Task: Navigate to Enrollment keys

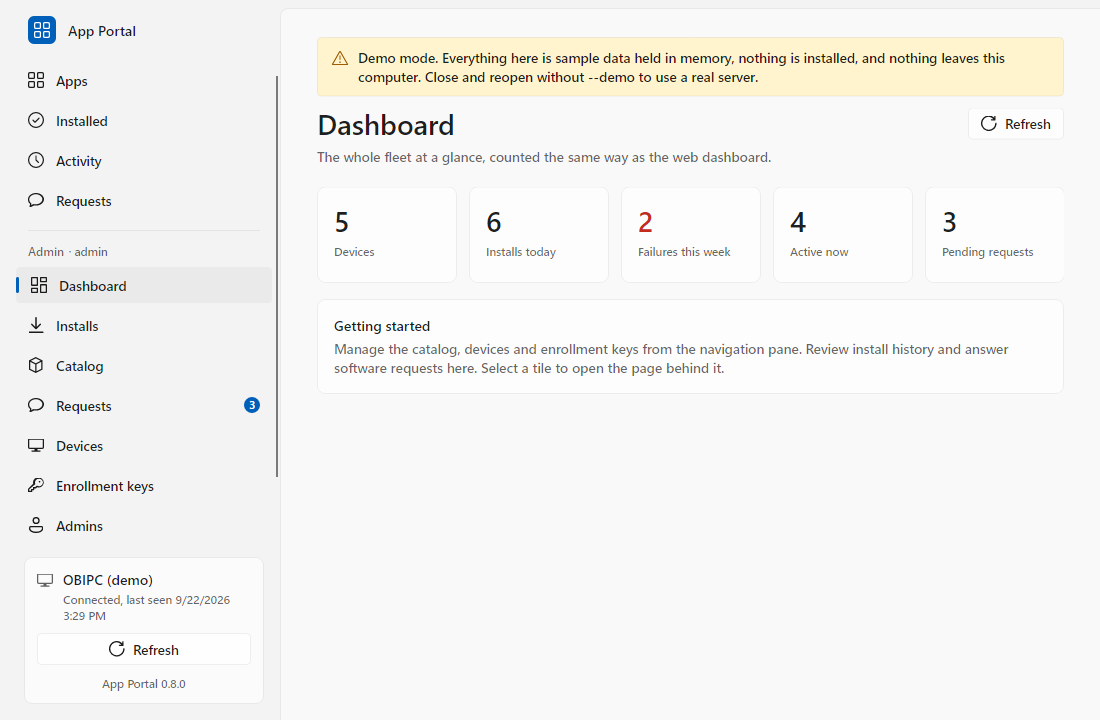Action: tap(144, 486)
